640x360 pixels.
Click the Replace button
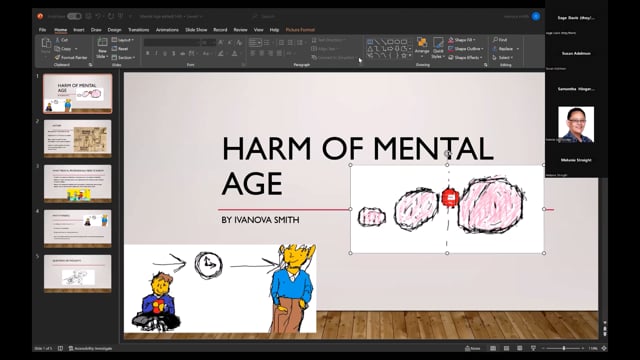pos(506,49)
